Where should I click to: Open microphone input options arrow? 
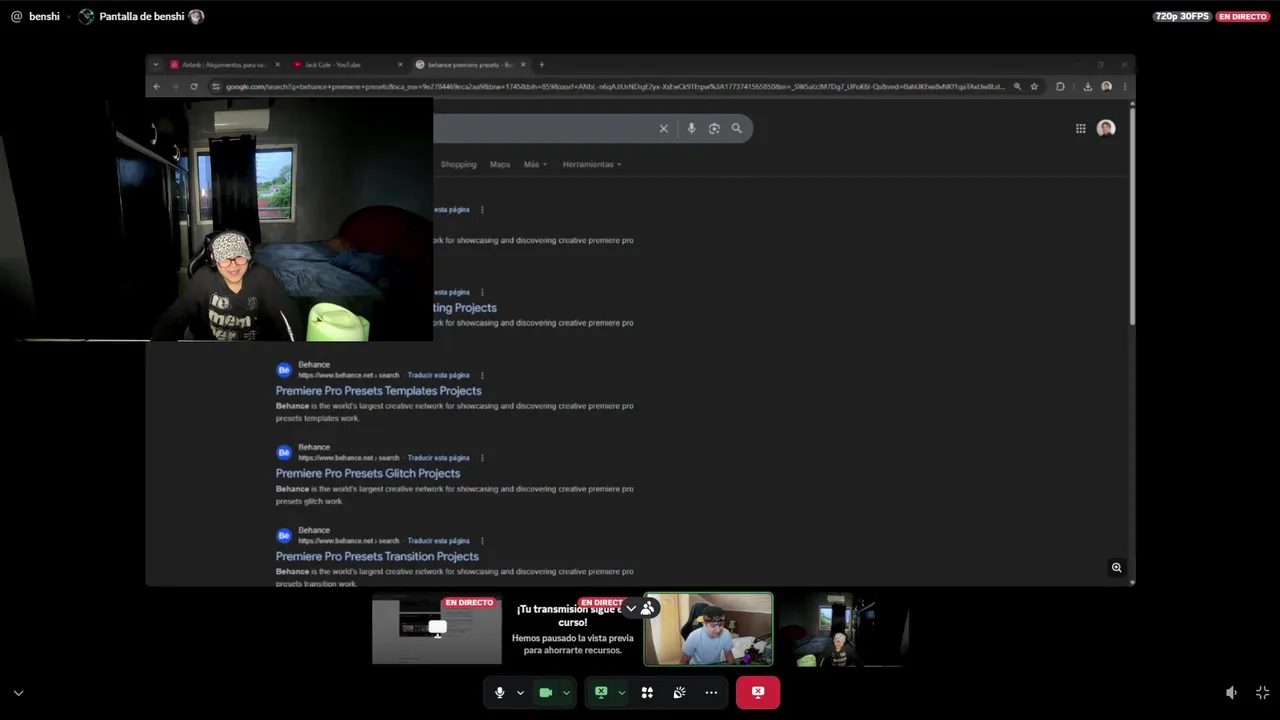520,692
